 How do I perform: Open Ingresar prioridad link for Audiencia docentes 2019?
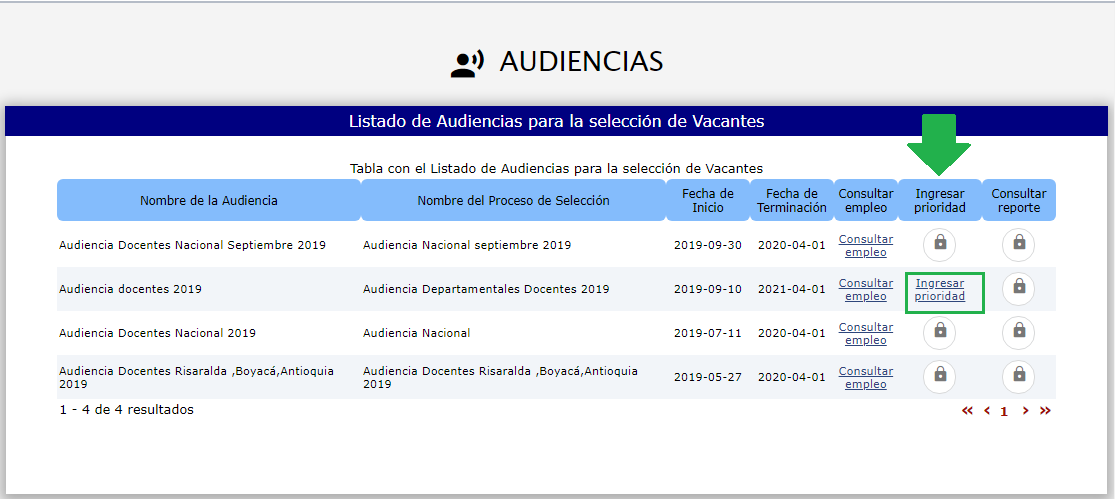pos(940,290)
